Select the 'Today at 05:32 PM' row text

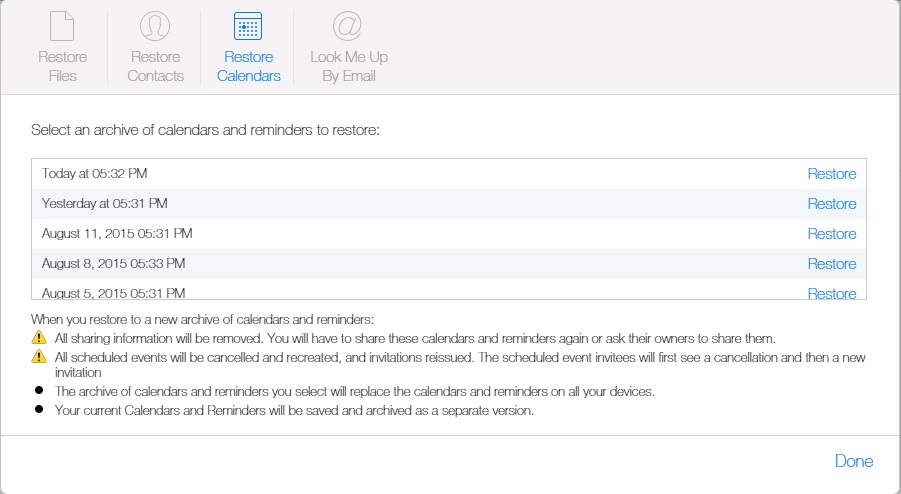(94, 173)
